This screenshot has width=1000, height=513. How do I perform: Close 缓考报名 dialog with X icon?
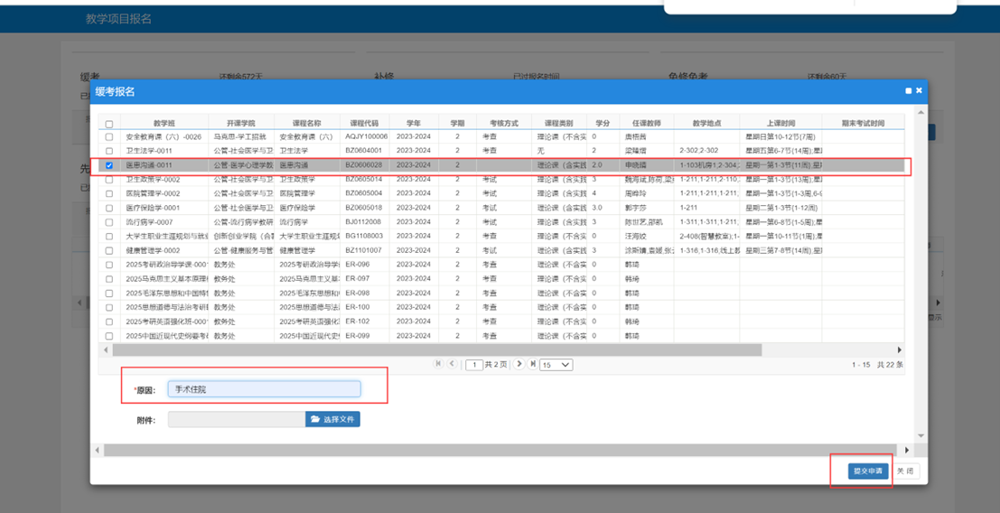click(x=919, y=91)
